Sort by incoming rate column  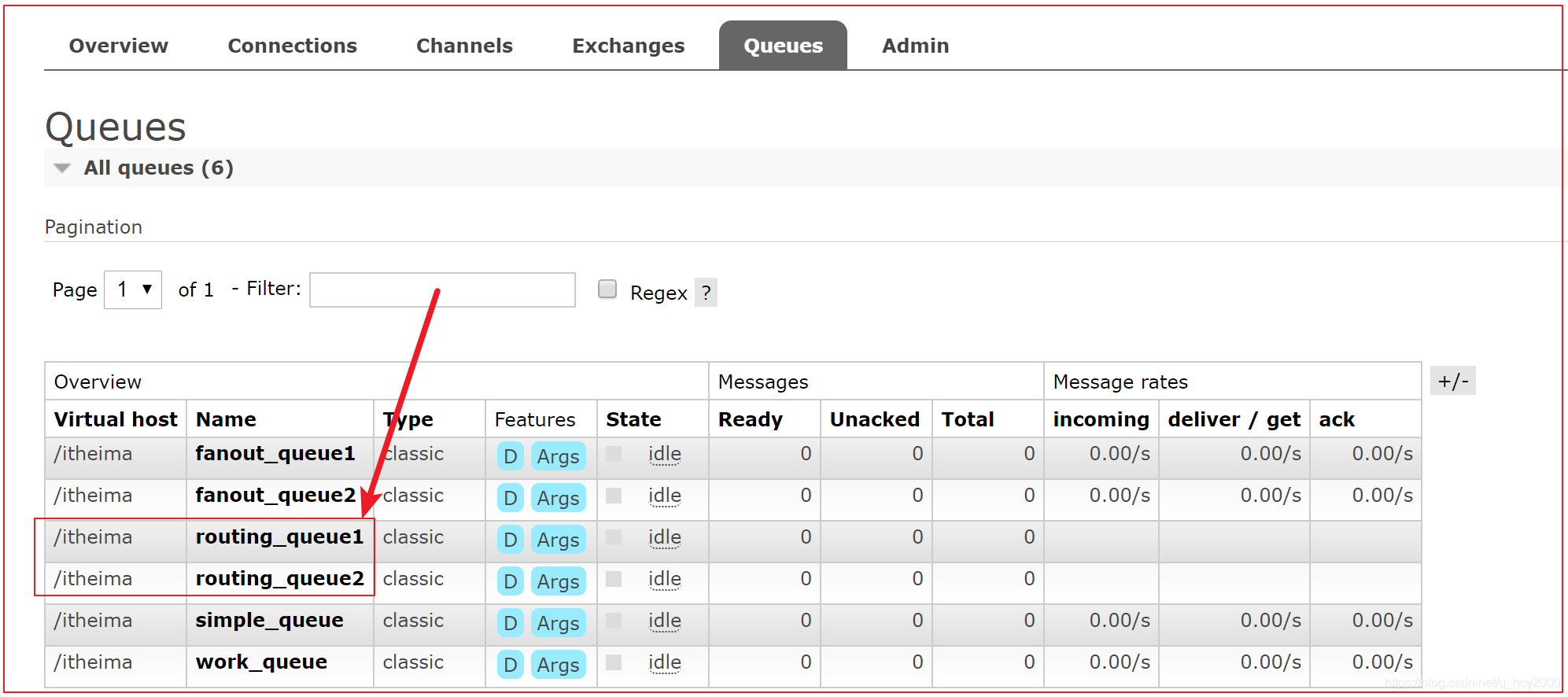click(1101, 419)
